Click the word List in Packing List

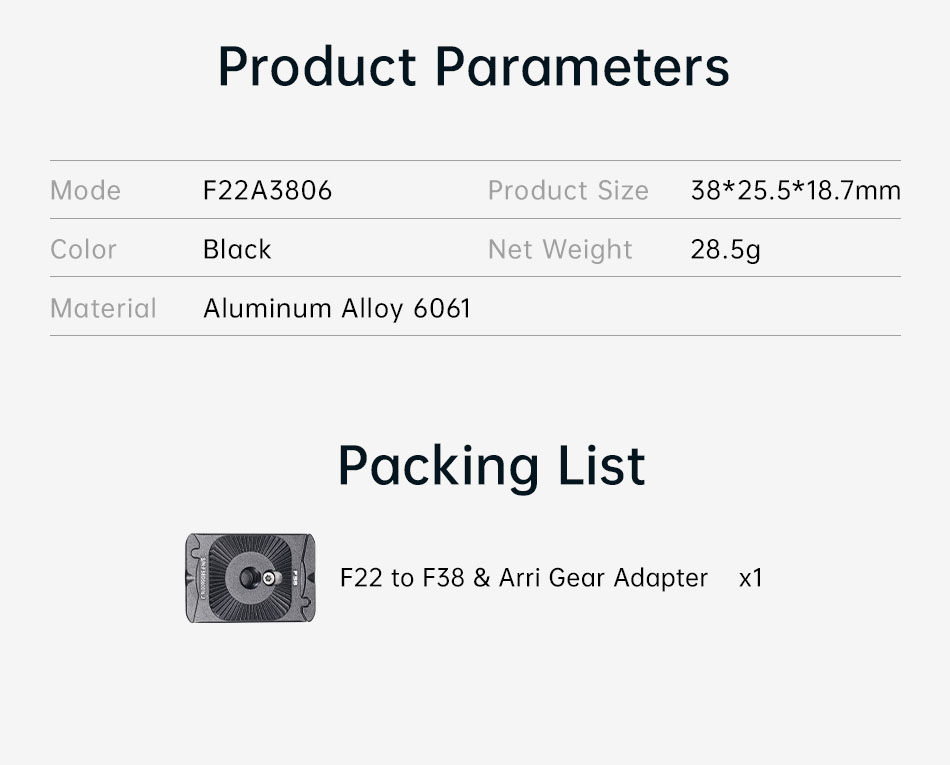tap(602, 466)
